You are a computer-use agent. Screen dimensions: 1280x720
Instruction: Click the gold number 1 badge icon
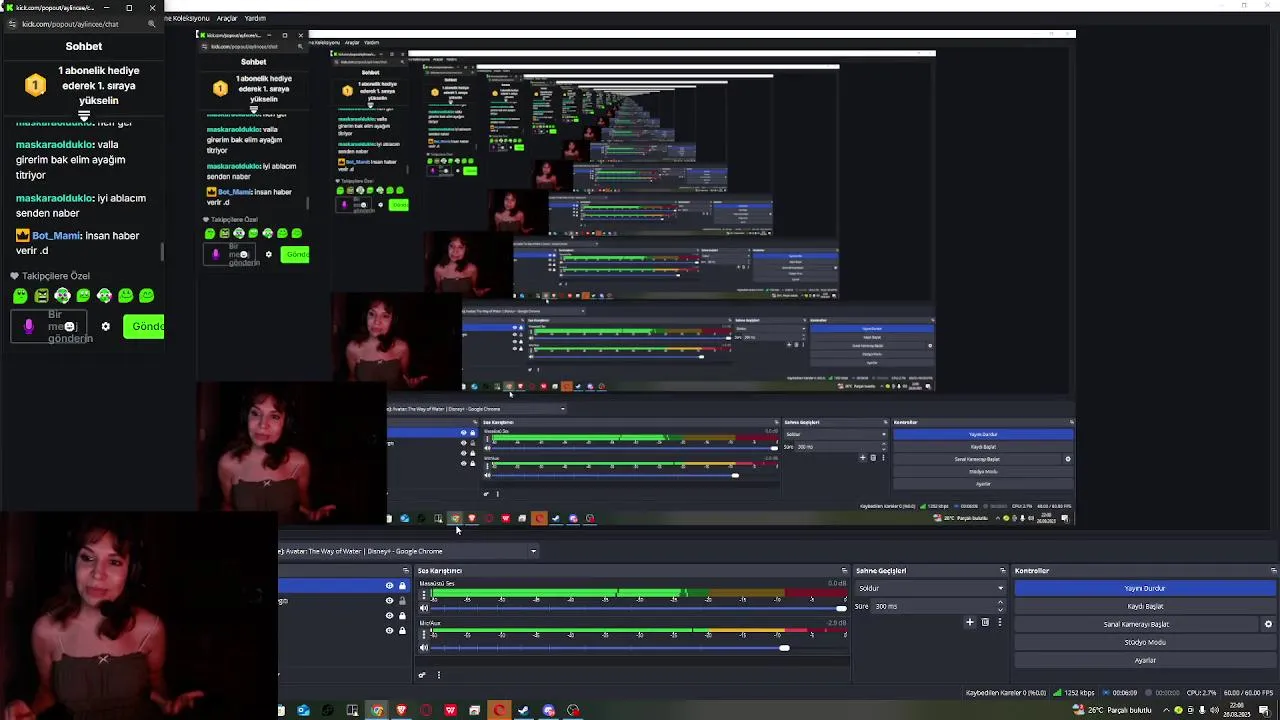(35, 85)
